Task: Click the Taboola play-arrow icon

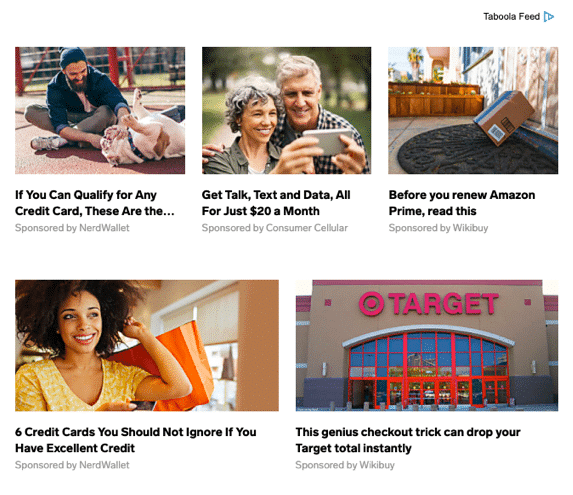Action: click(549, 16)
